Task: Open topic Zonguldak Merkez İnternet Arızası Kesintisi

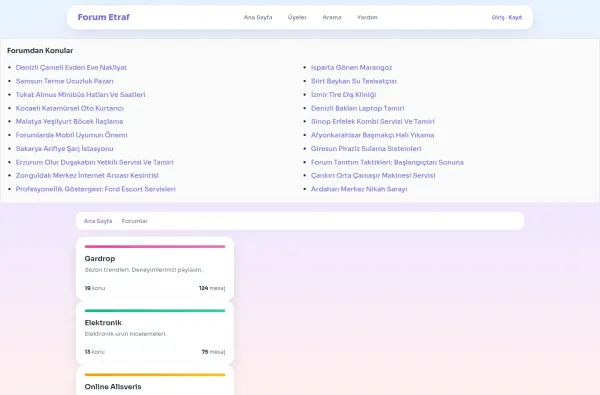Action: coord(87,175)
